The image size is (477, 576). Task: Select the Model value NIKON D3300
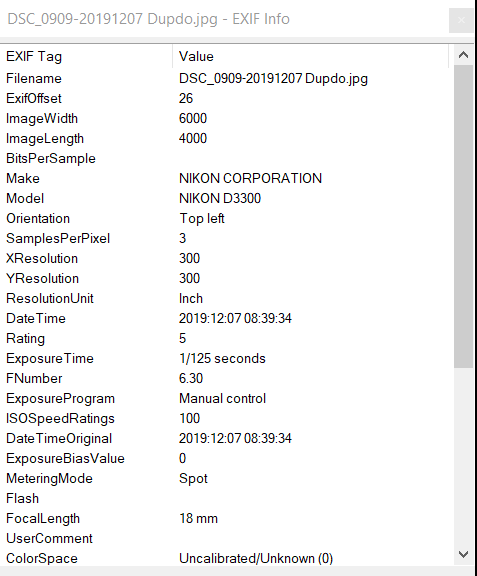tap(220, 198)
